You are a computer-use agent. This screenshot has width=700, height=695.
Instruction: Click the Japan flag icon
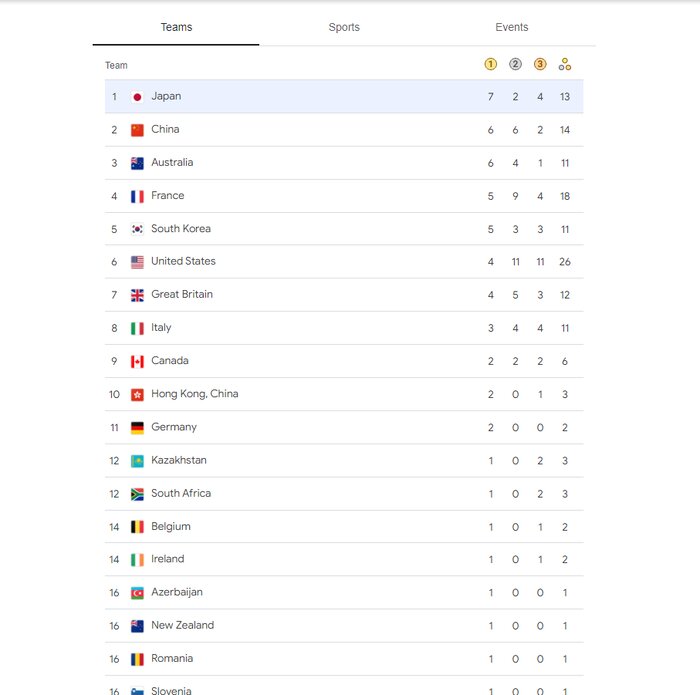pos(137,97)
